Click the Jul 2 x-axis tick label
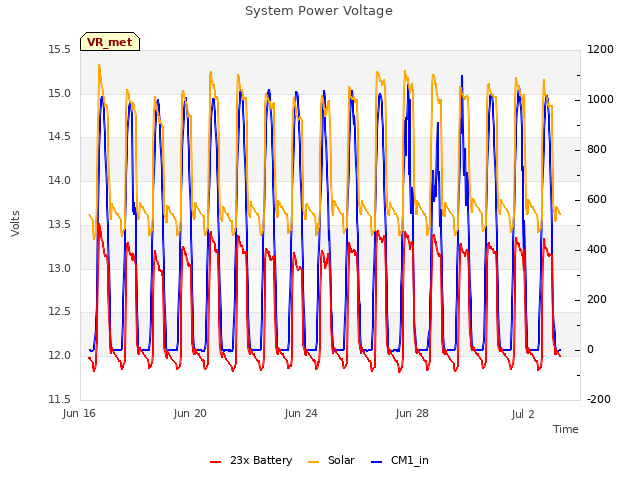This screenshot has height=480, width=640. point(523,414)
